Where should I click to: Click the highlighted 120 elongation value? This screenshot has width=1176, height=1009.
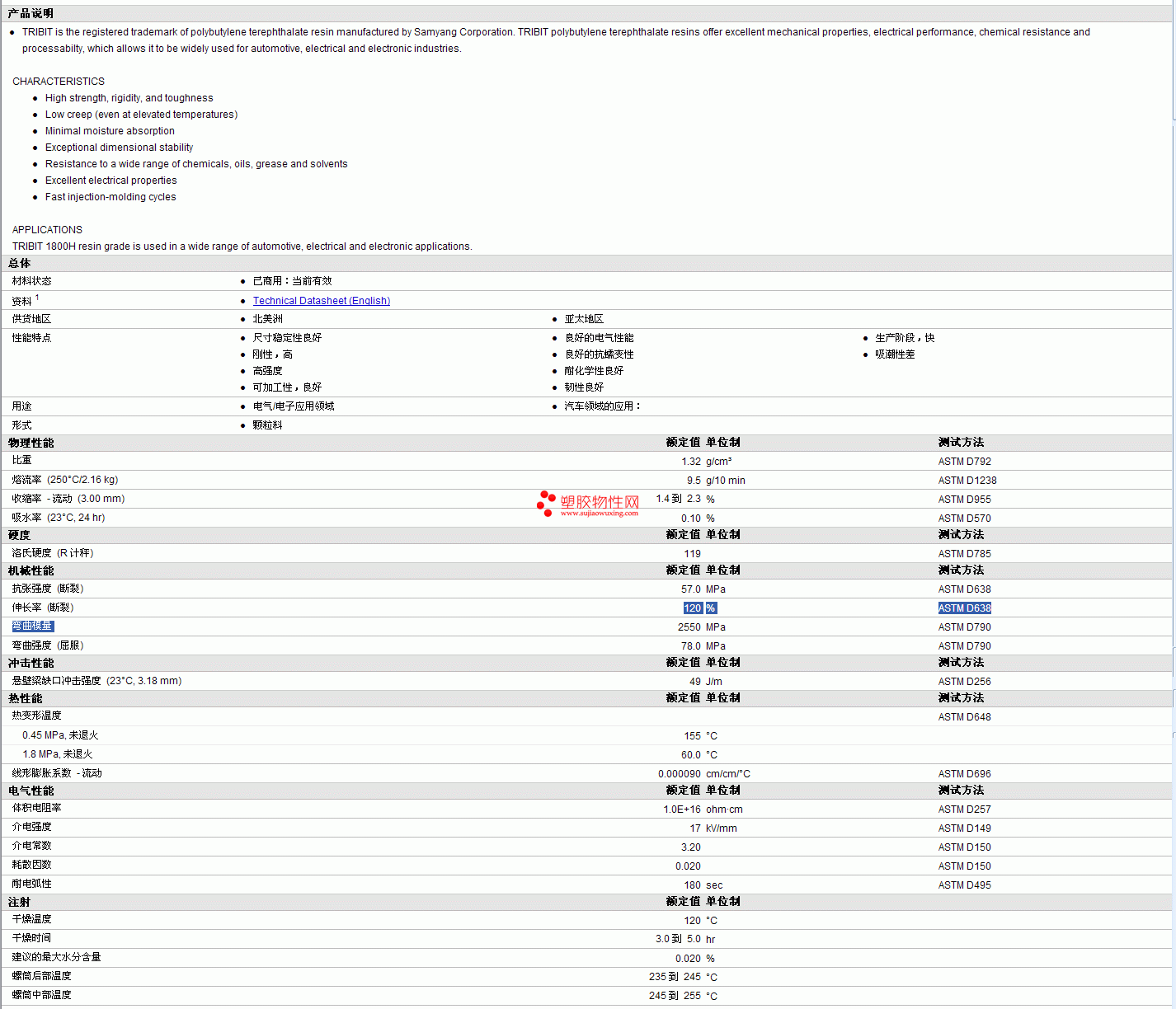click(x=693, y=608)
